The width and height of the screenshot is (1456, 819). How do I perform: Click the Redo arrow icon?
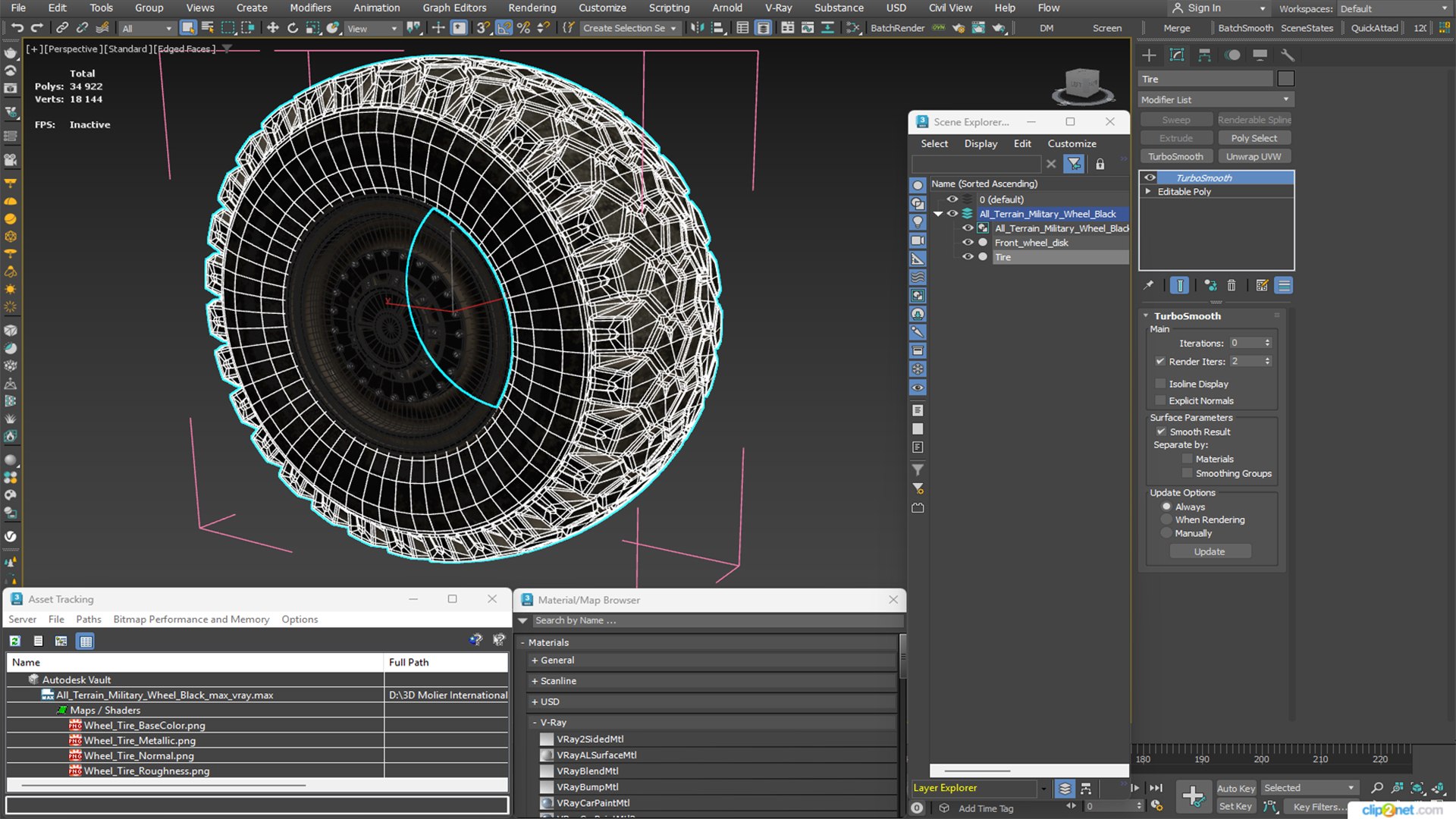36,28
